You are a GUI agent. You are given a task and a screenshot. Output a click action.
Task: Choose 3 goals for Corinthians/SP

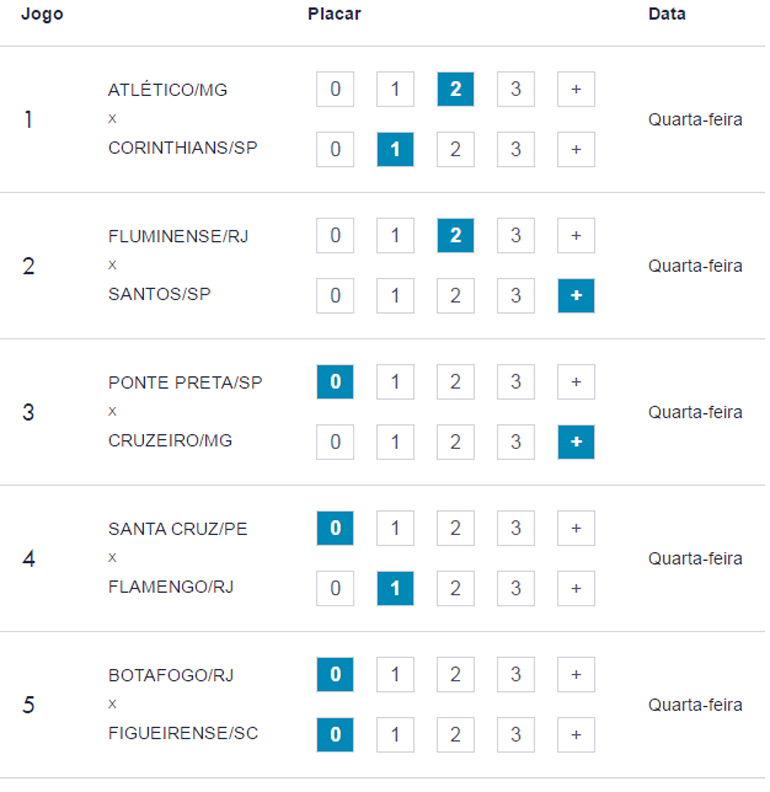click(x=516, y=150)
